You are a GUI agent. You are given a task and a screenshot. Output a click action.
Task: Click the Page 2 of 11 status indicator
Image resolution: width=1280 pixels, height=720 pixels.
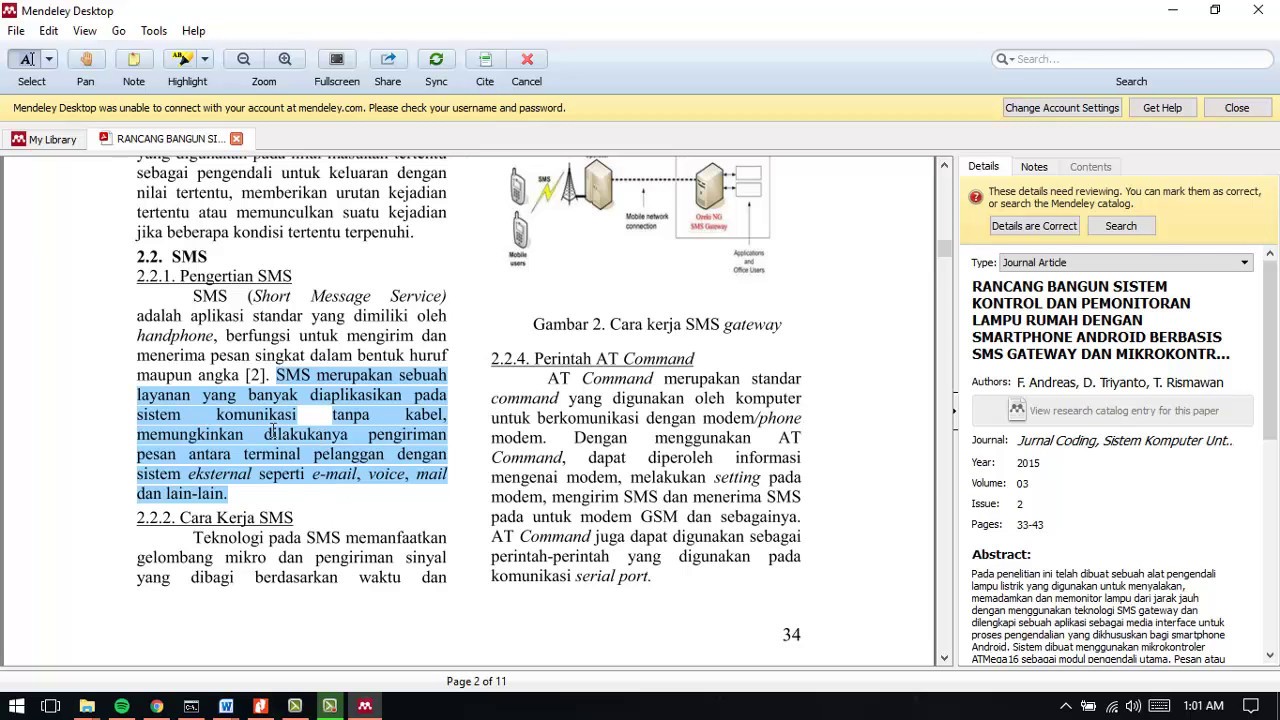[476, 681]
